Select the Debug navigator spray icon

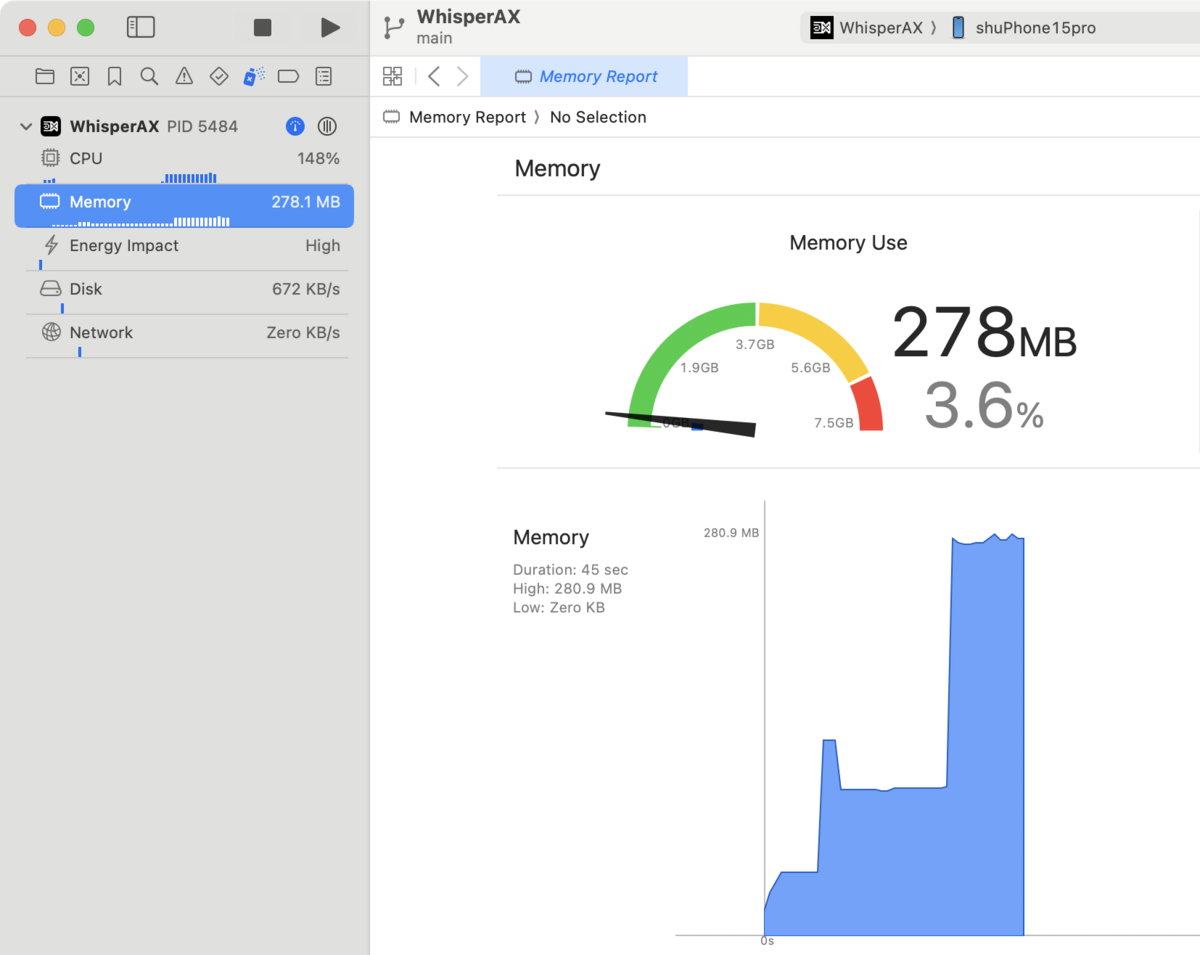[x=254, y=76]
